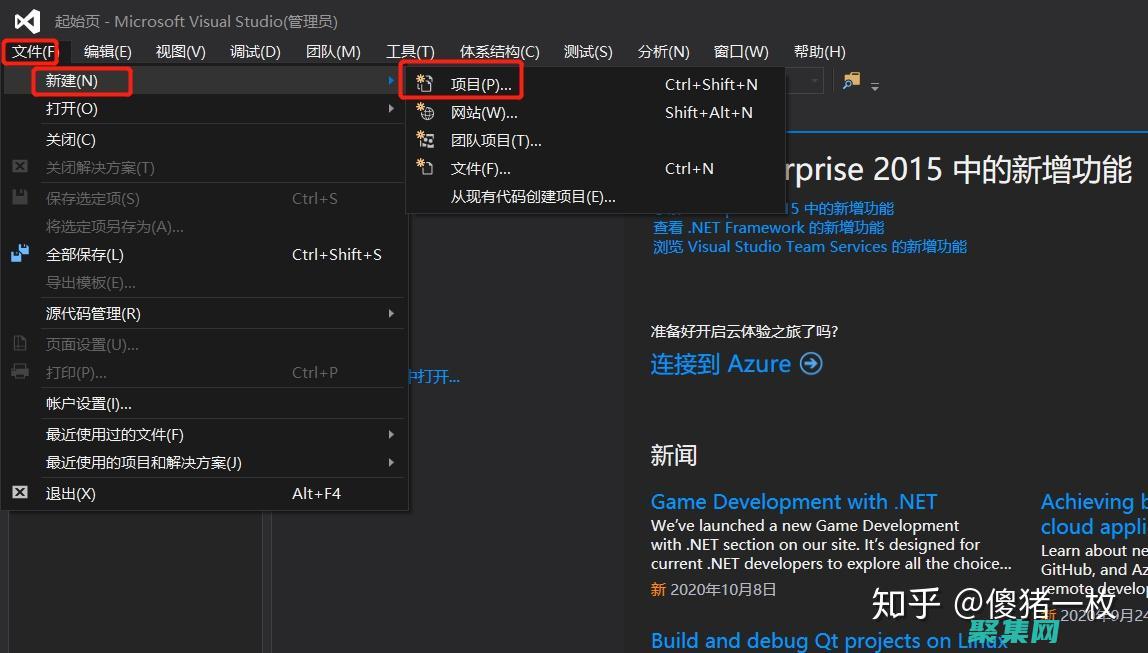The height and width of the screenshot is (653, 1148).
Task: Click 查看 .NET Framework 的新增功能 link
Action: pyautogui.click(x=768, y=227)
